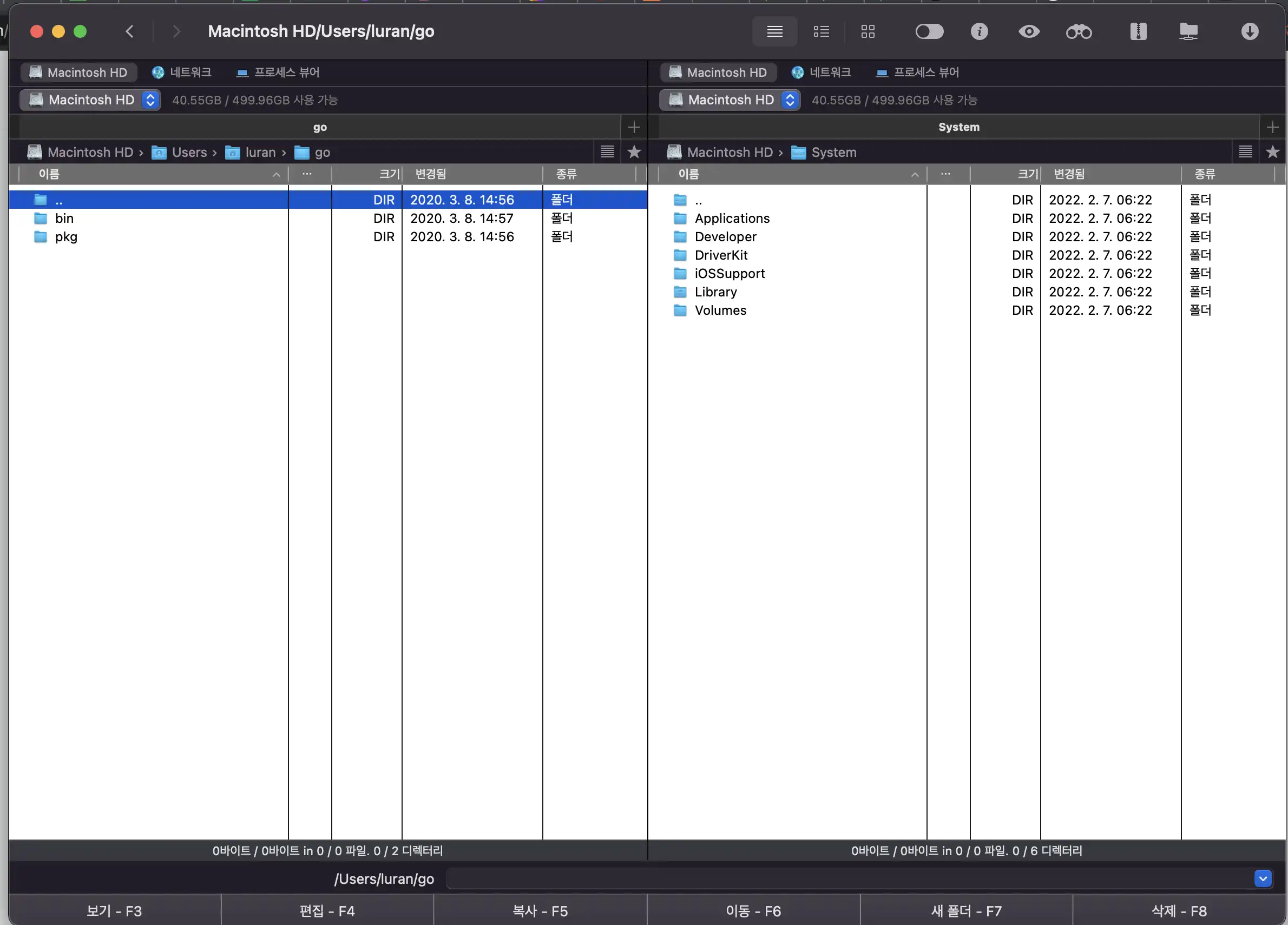Select the network tab in right pane
1288x925 pixels.
point(821,72)
